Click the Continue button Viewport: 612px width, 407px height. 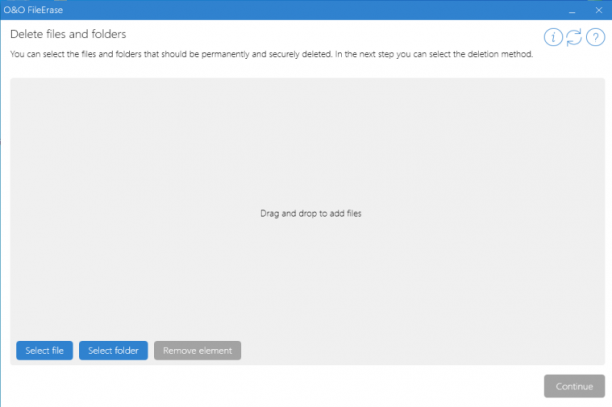[x=574, y=386]
